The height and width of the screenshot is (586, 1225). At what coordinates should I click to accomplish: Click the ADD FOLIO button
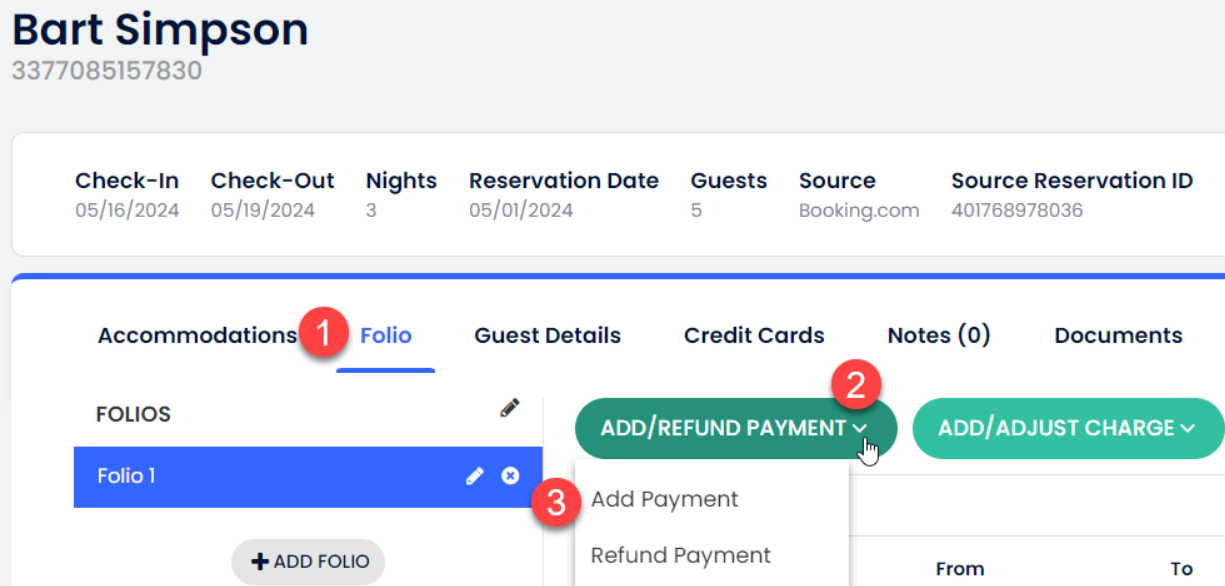click(x=308, y=561)
